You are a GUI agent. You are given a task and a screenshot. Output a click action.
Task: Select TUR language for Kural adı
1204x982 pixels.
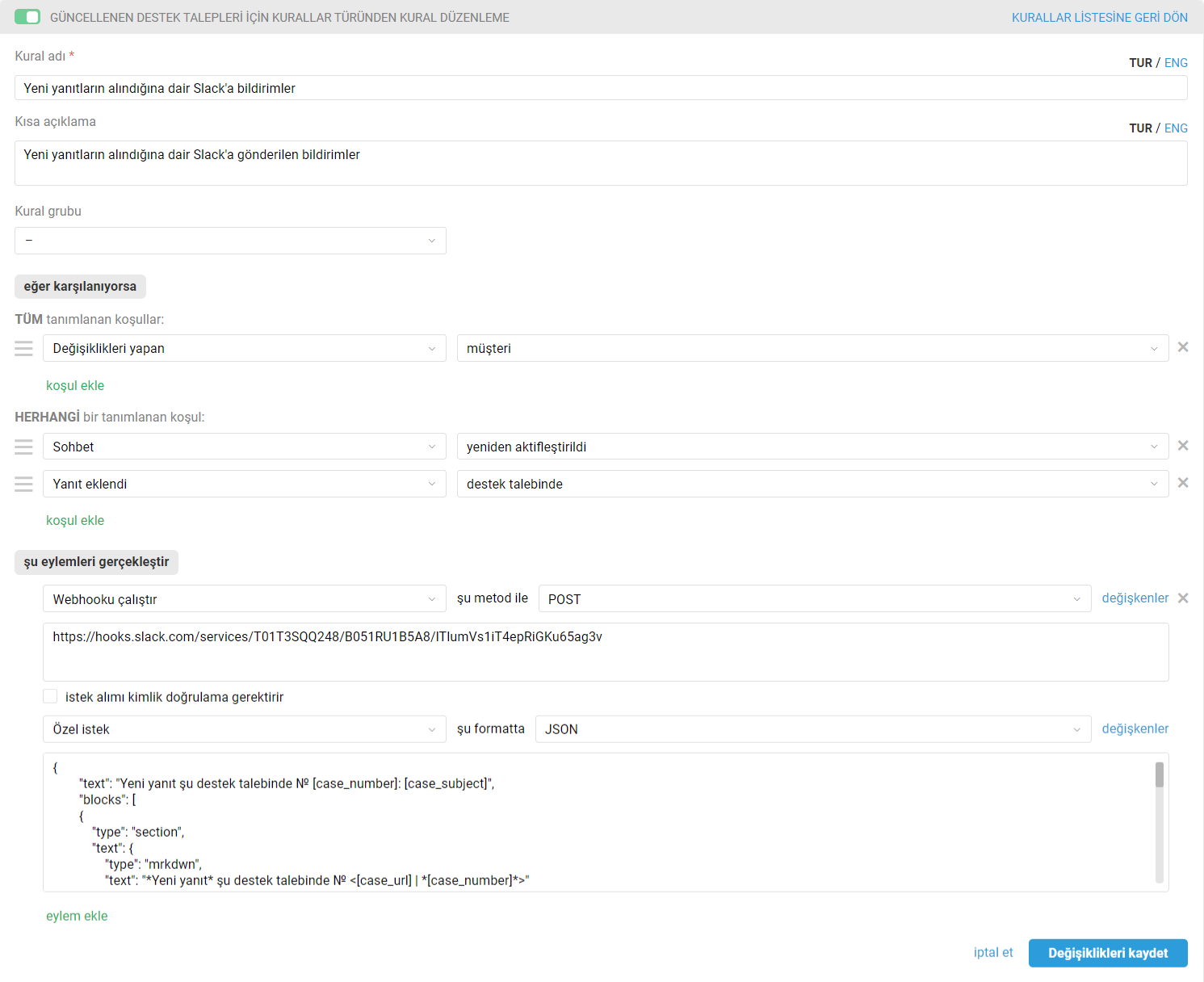1140,63
